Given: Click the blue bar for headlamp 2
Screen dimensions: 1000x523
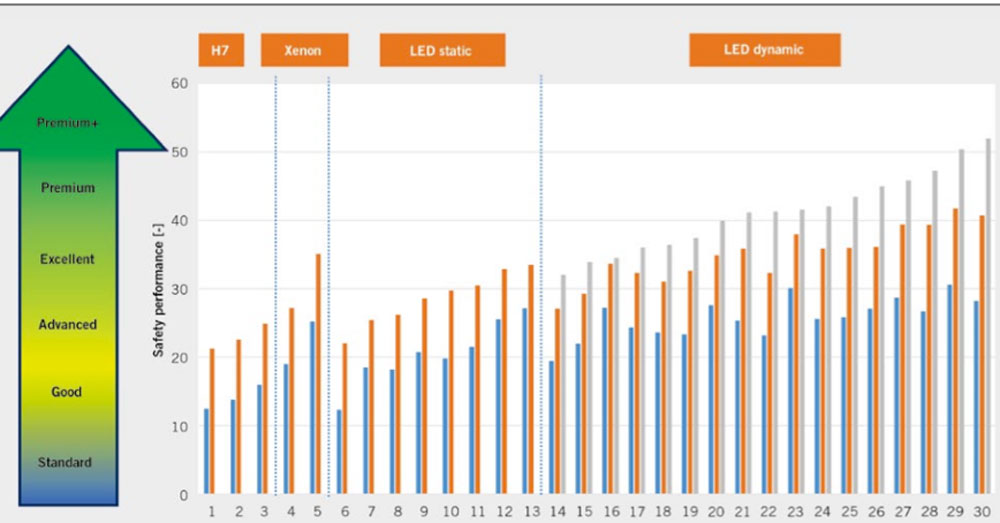Looking at the screenshot, I should point(233,447).
